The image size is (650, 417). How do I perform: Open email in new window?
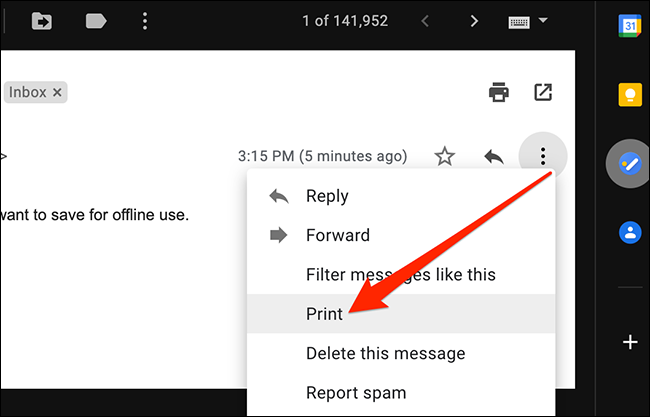coord(542,92)
